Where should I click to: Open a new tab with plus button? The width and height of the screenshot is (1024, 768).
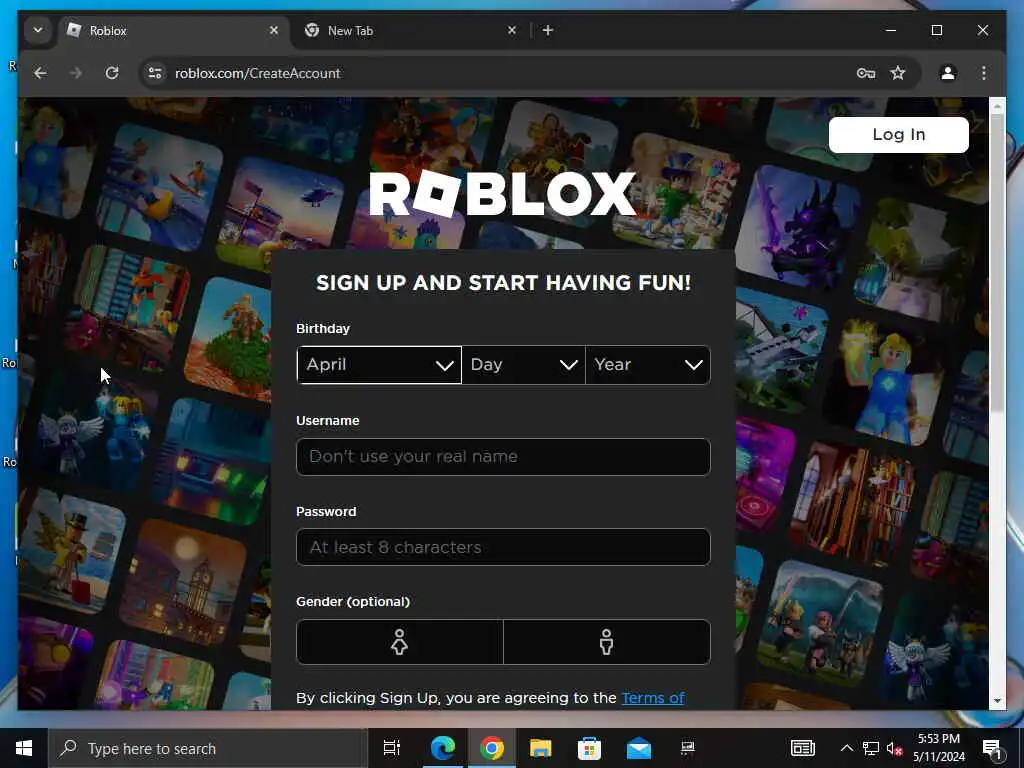tap(548, 31)
